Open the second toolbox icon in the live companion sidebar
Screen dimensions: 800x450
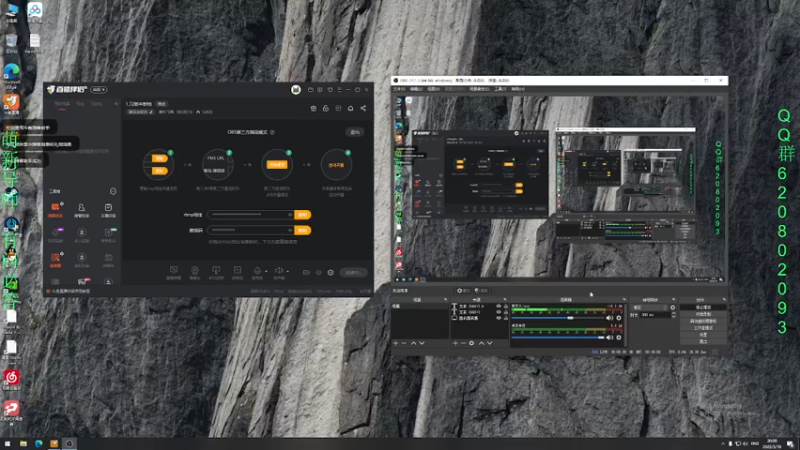[82, 208]
